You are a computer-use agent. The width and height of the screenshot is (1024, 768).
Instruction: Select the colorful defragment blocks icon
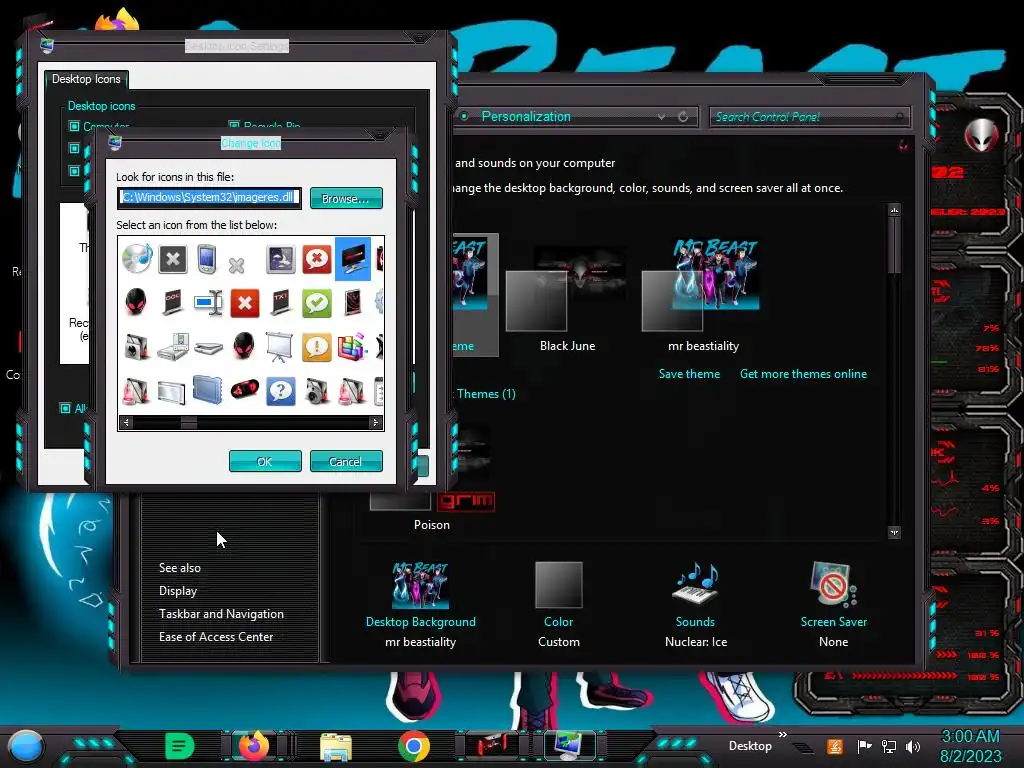pos(352,347)
